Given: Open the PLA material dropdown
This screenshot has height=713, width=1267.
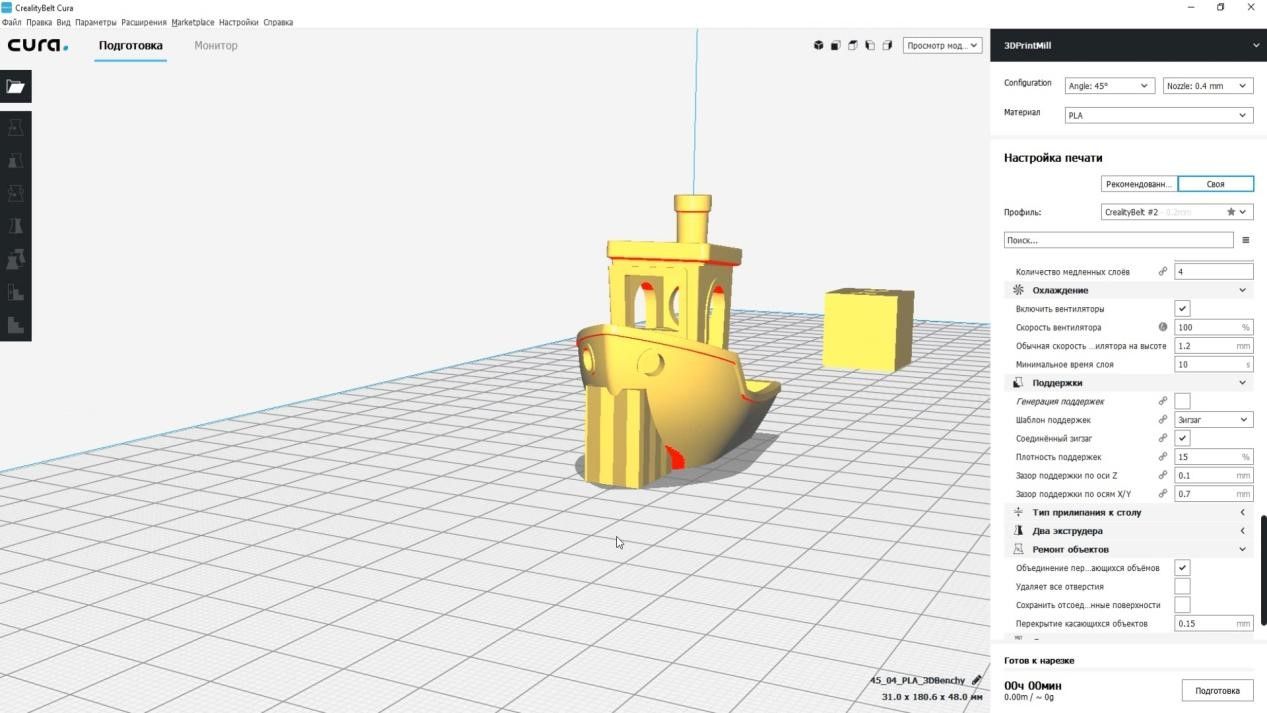Looking at the screenshot, I should (x=1159, y=115).
